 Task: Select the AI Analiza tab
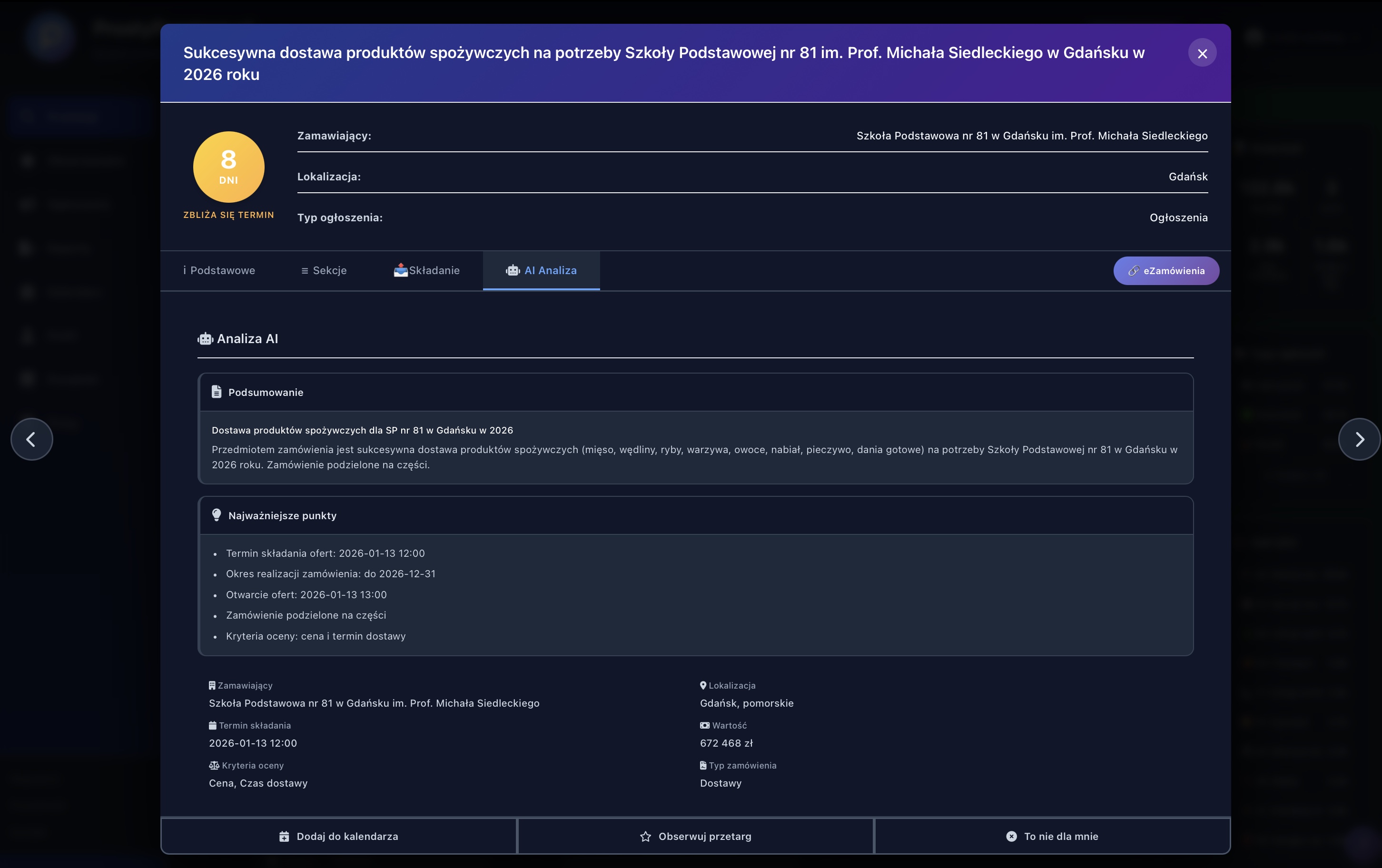541,270
